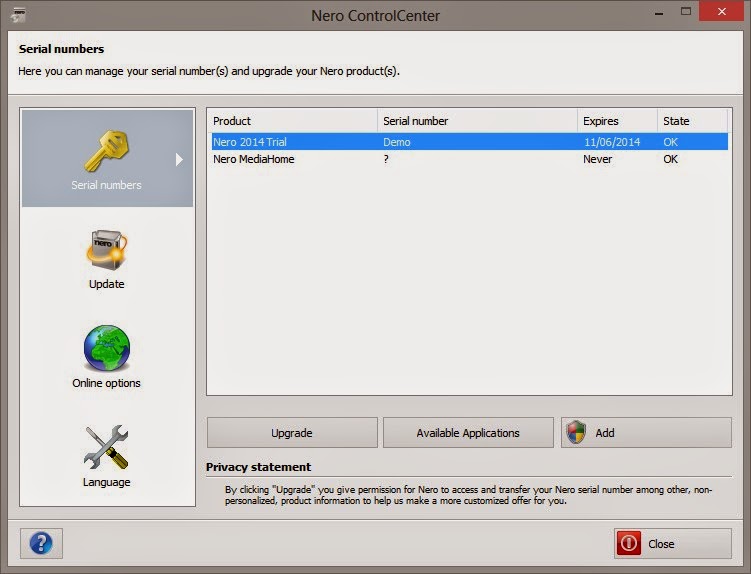The width and height of the screenshot is (751, 574).
Task: Sort by the Serial number column header
Action: pyautogui.click(x=478, y=121)
